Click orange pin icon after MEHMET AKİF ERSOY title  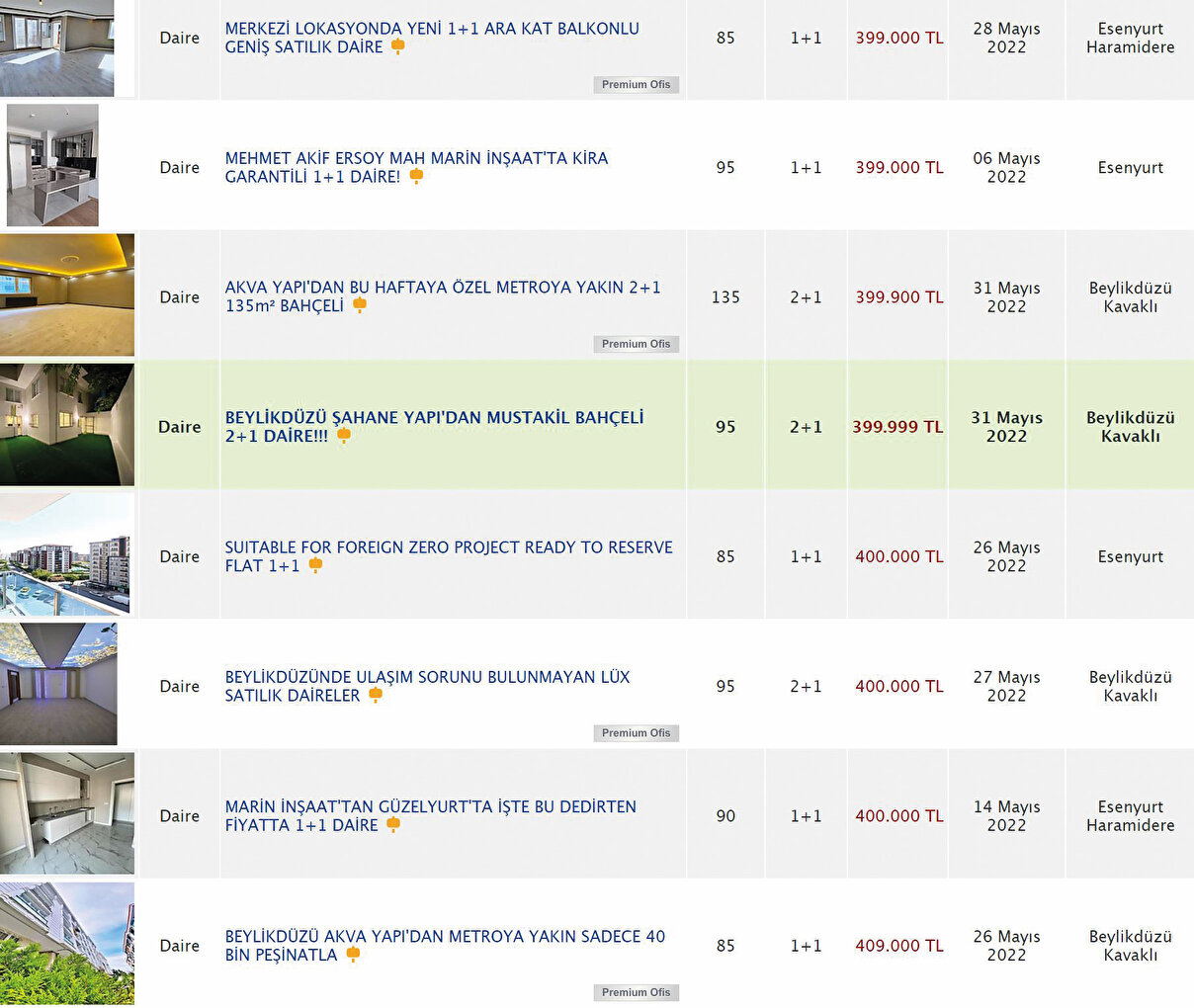tap(416, 176)
